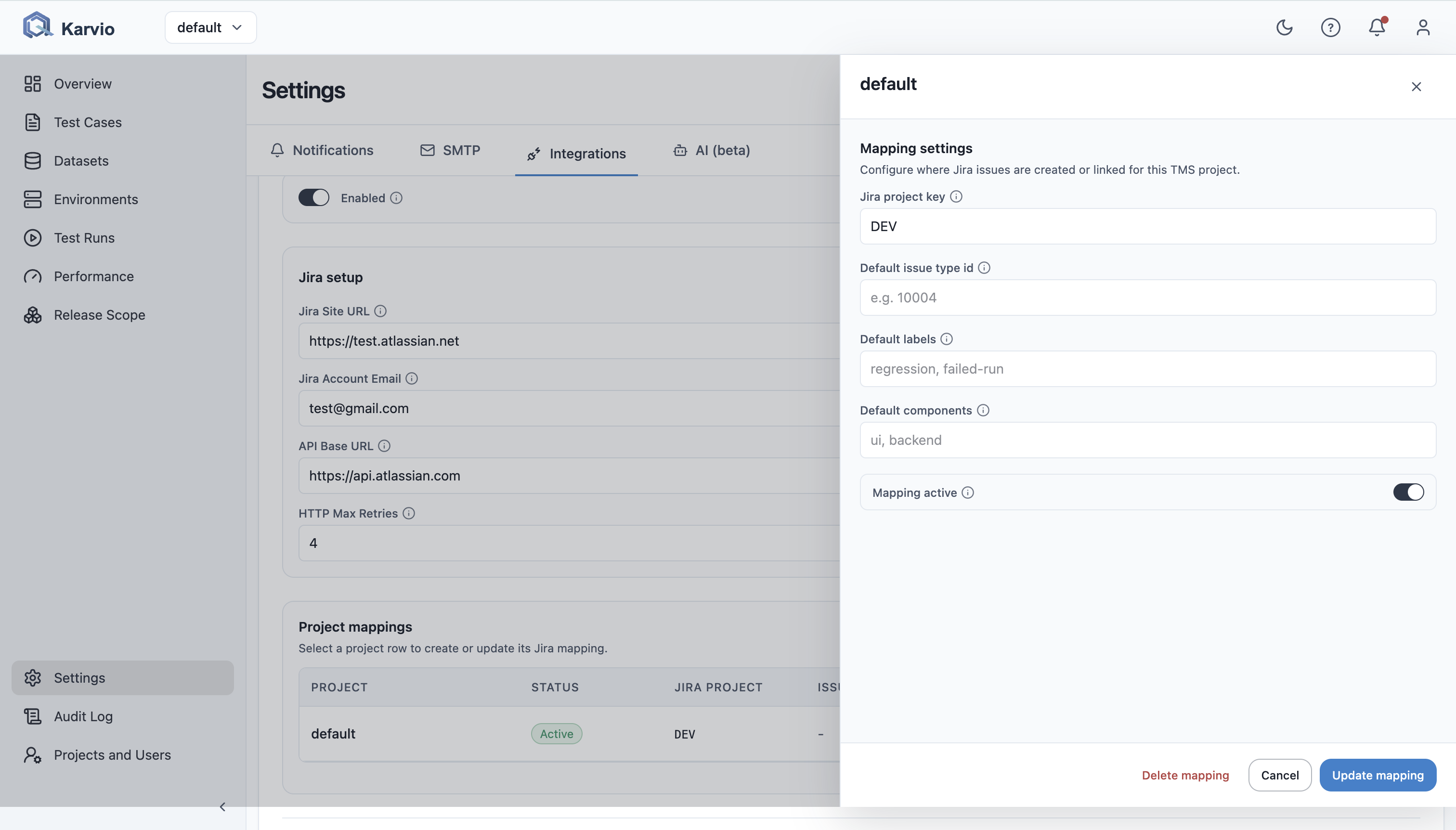Click the Audit Log scroll icon
1456x830 pixels.
coord(32,716)
